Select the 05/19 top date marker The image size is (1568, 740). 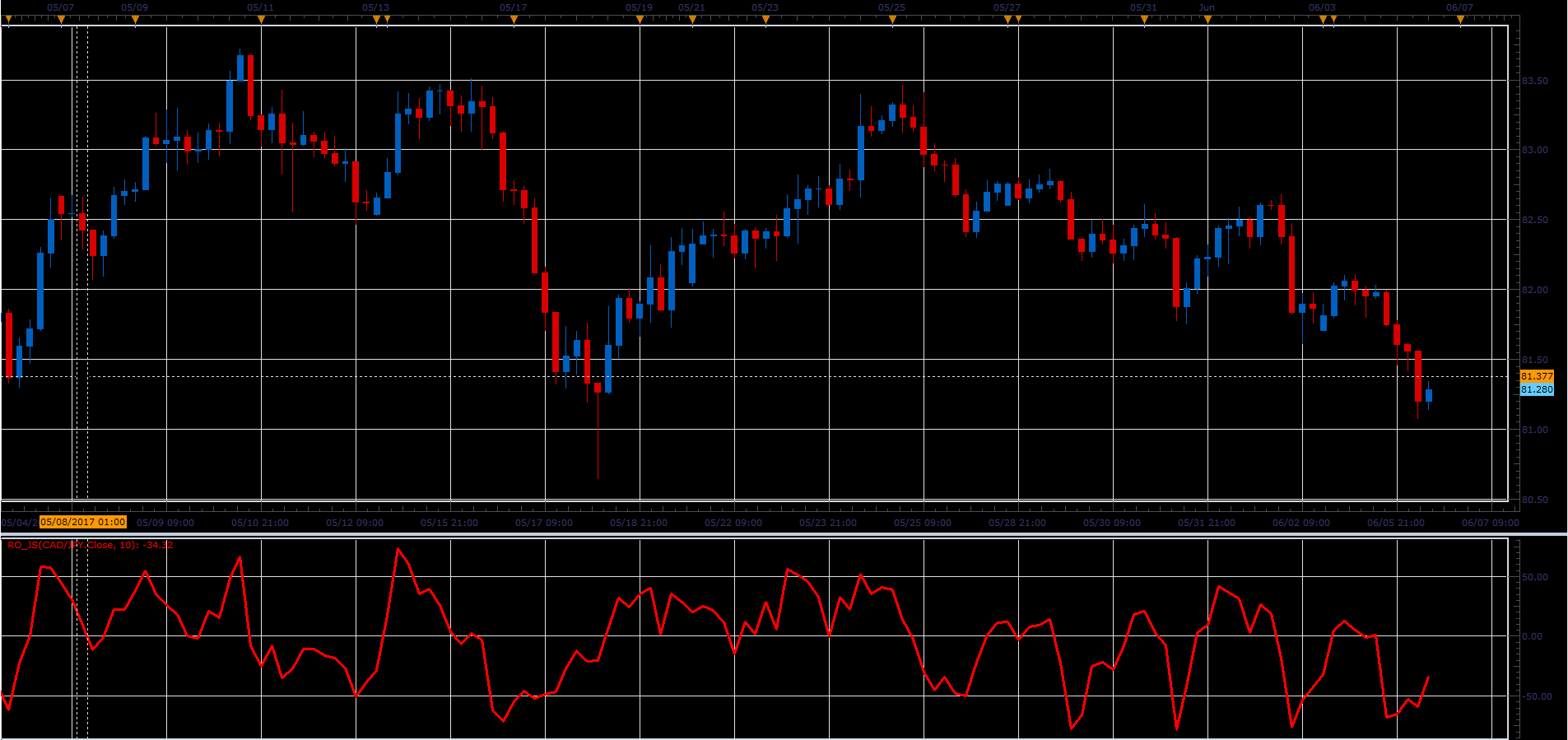pyautogui.click(x=639, y=7)
